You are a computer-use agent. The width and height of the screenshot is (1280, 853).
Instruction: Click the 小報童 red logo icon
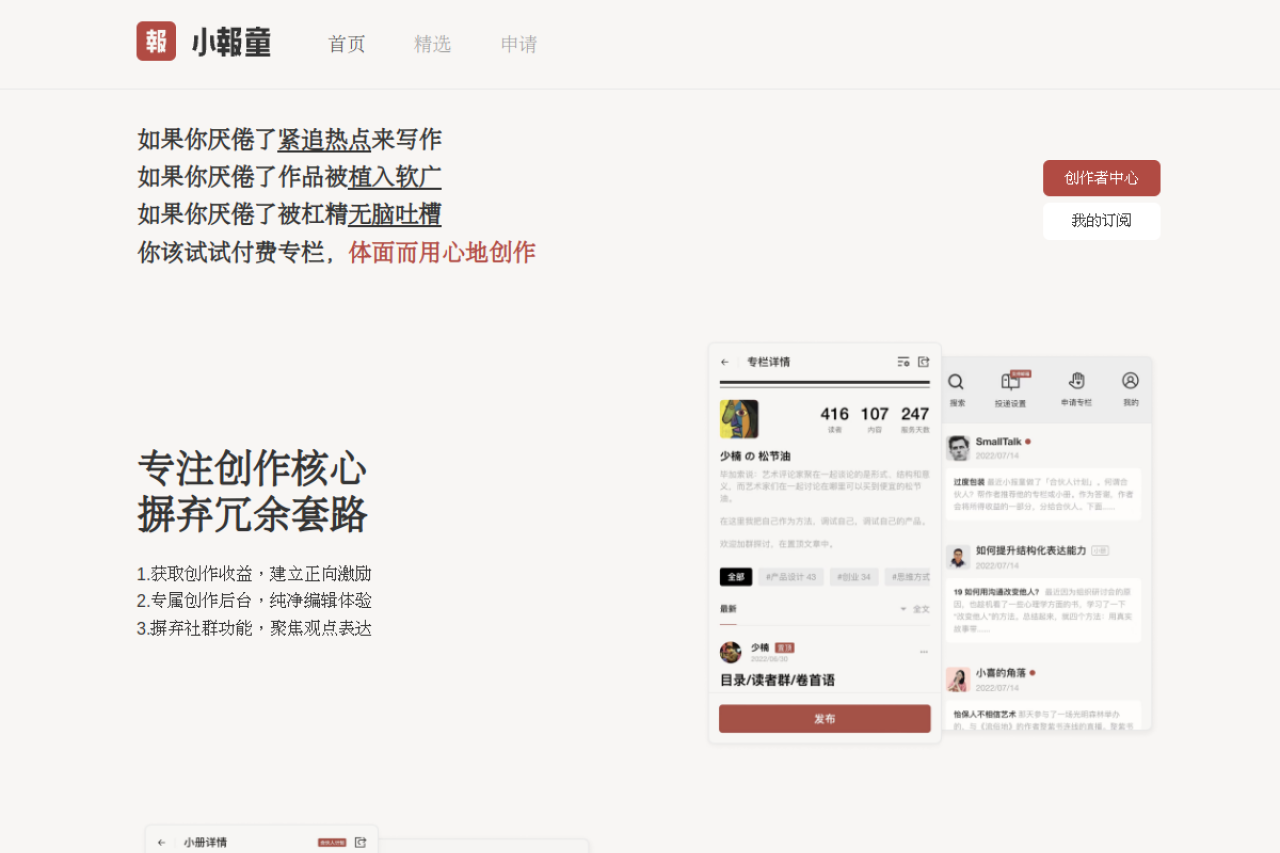click(156, 41)
